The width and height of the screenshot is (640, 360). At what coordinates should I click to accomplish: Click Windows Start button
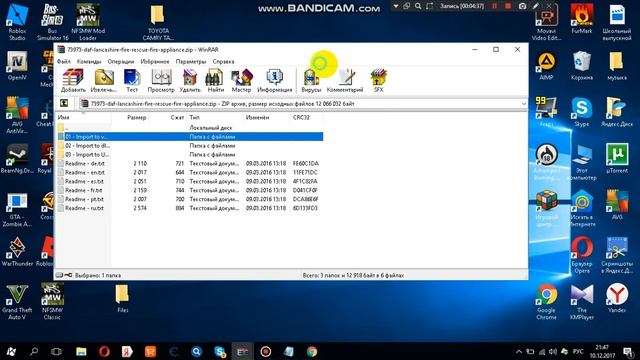click(11, 351)
